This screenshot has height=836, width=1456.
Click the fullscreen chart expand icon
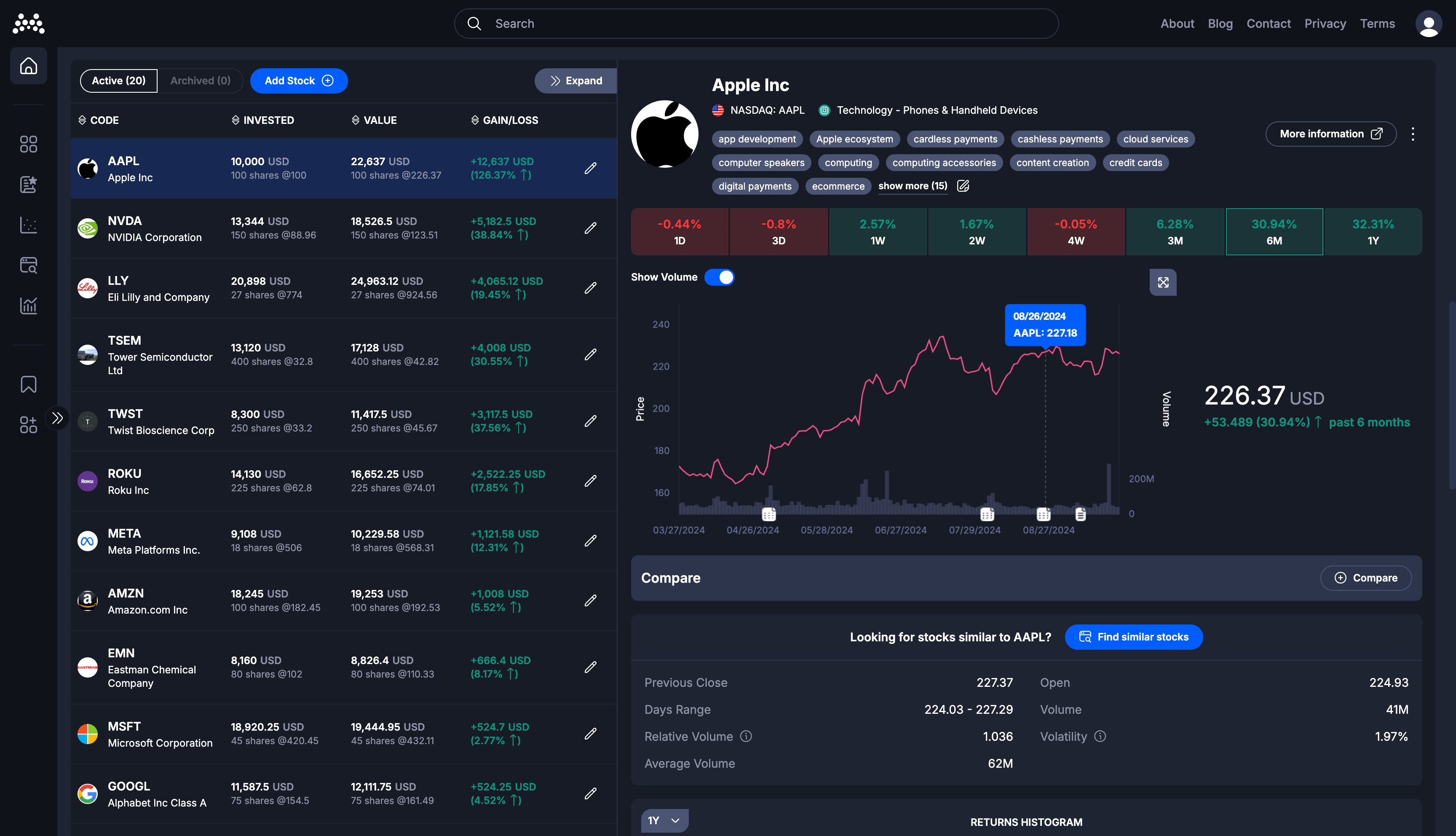coord(1163,282)
